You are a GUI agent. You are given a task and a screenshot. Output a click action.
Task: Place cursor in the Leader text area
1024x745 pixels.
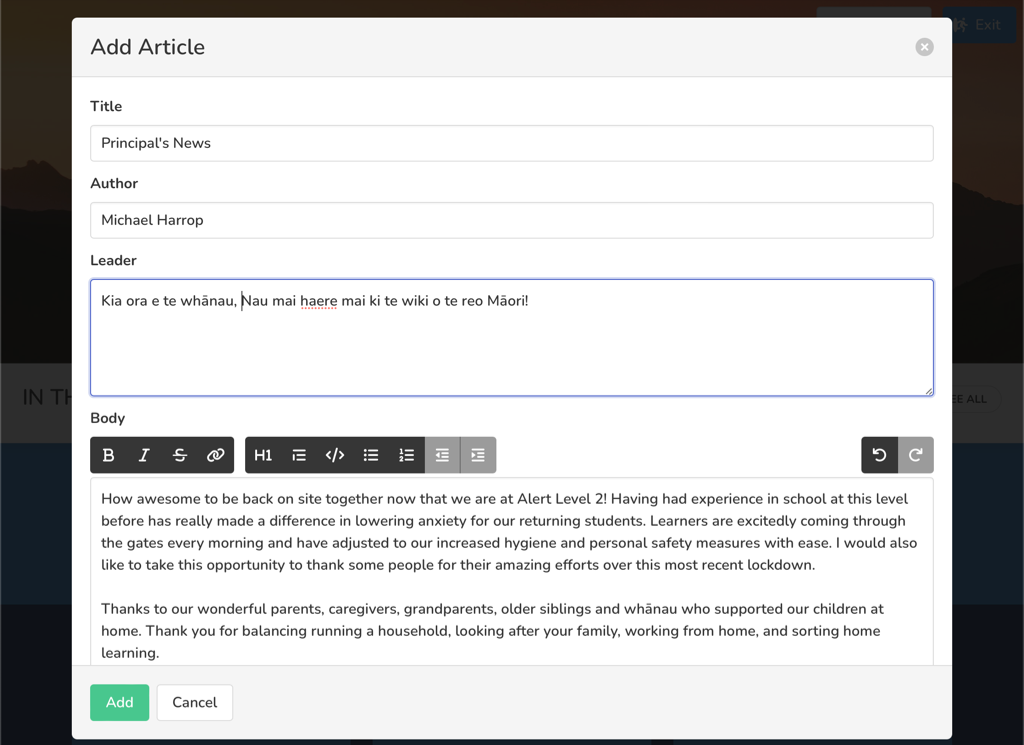pyautogui.click(x=512, y=335)
